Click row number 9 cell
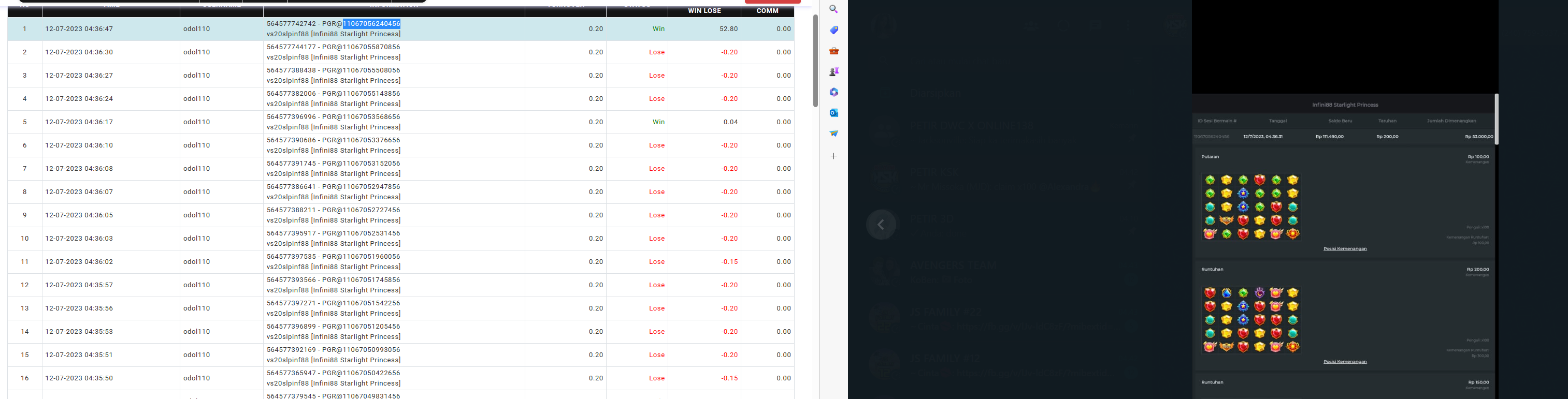Screen dimensions: 1568x399 click(25, 215)
